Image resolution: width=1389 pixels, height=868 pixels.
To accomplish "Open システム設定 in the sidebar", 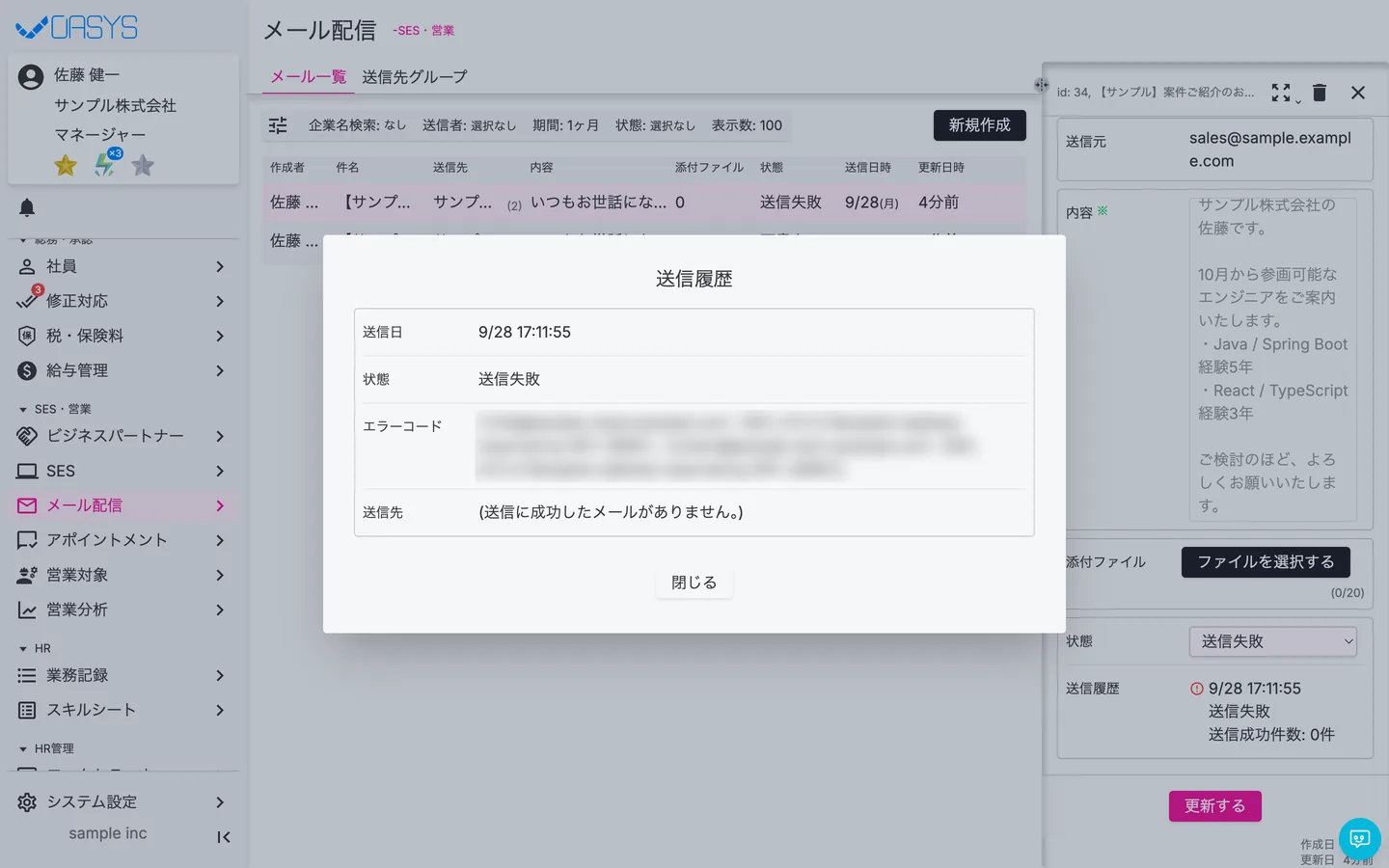I will pyautogui.click(x=123, y=802).
